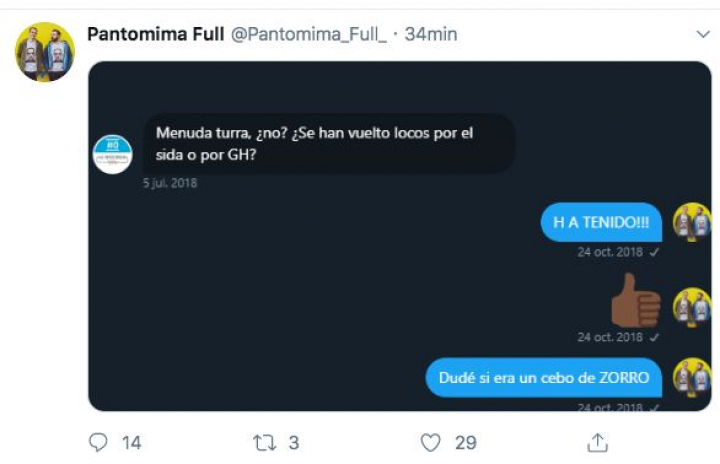This screenshot has width=720, height=464.
Task: Click the avatar next to the thumbs-up
Action: click(691, 307)
